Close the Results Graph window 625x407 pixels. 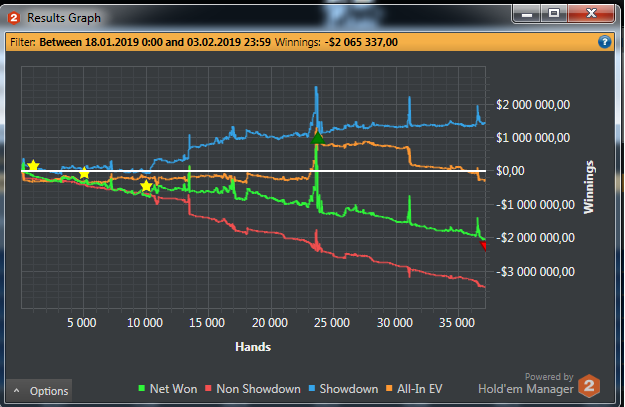[591, 14]
